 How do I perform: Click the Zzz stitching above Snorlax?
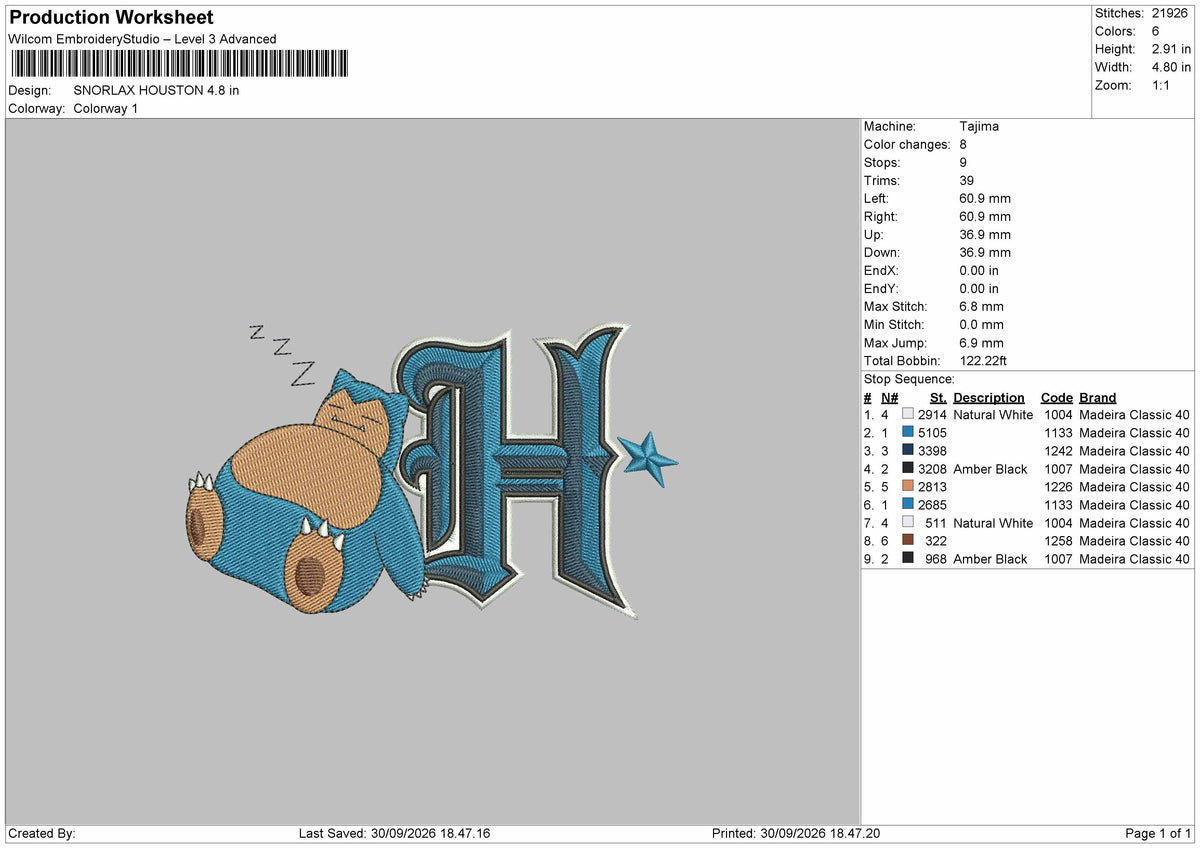282,354
